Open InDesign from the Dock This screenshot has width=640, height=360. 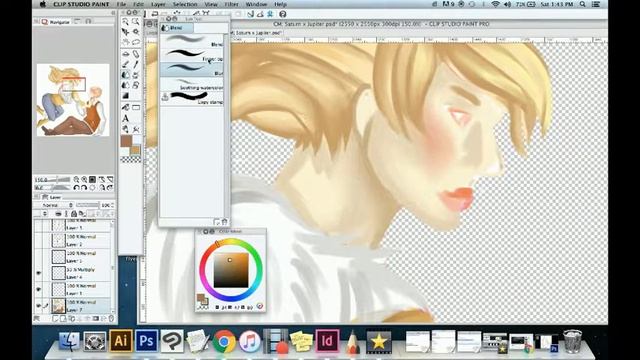coord(327,341)
